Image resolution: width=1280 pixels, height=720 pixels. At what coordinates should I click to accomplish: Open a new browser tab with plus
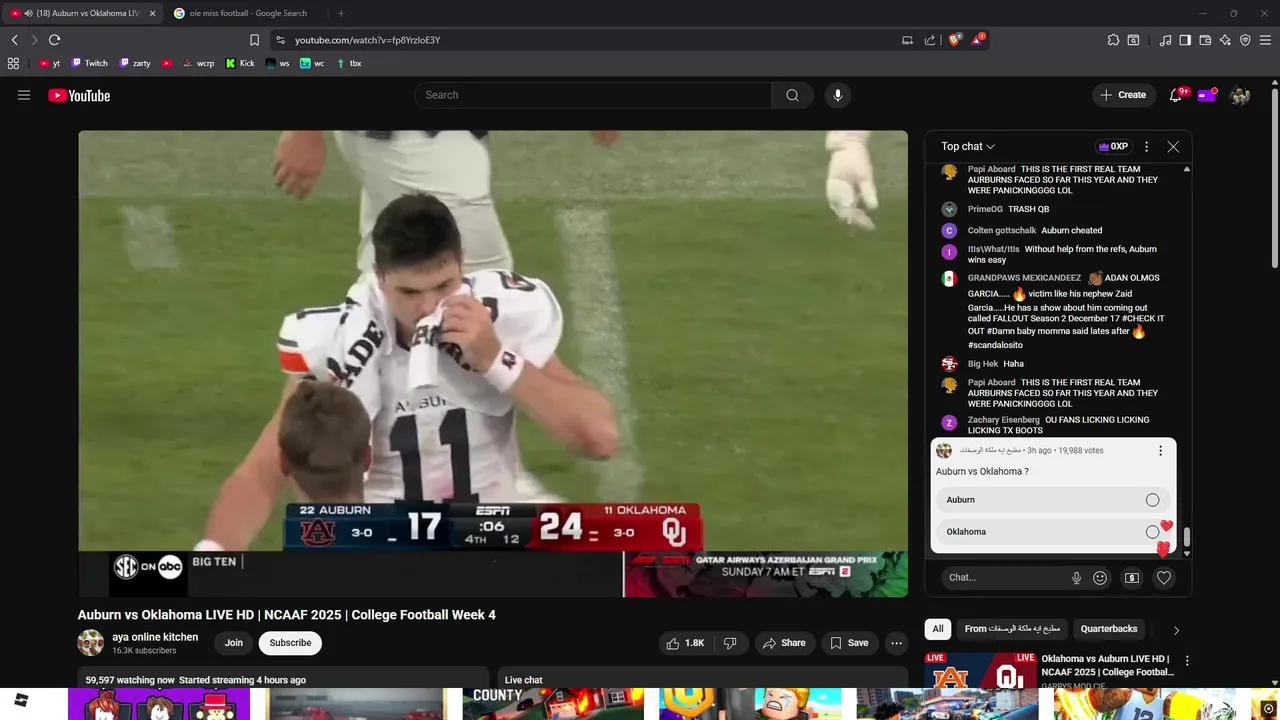341,13
